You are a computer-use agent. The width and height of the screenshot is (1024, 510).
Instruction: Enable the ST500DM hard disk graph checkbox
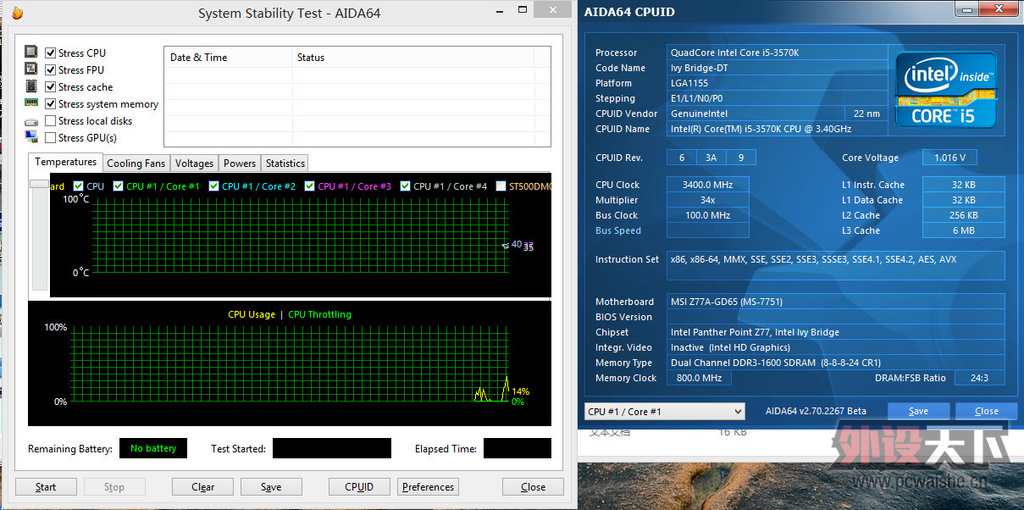tap(501, 186)
